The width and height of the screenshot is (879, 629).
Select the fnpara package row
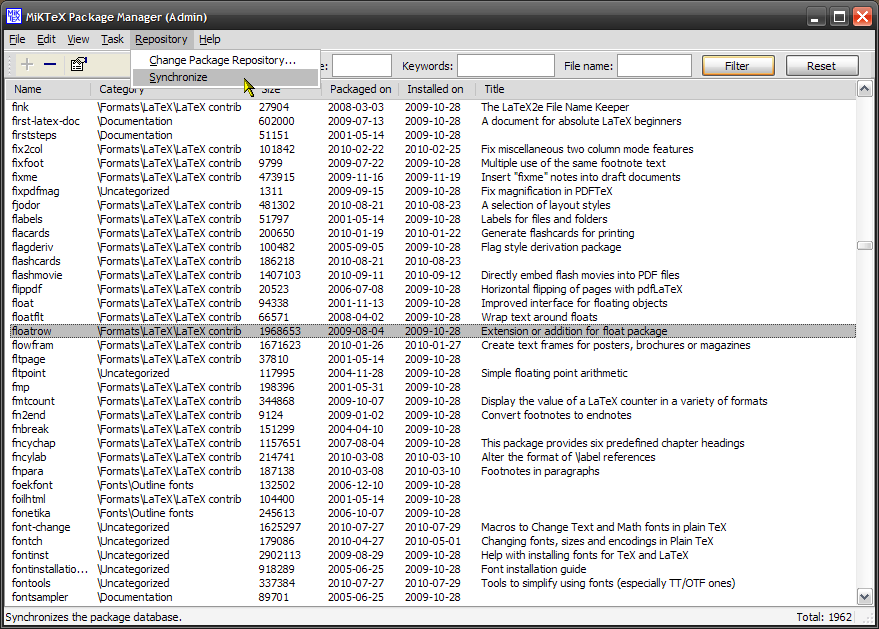coord(433,471)
